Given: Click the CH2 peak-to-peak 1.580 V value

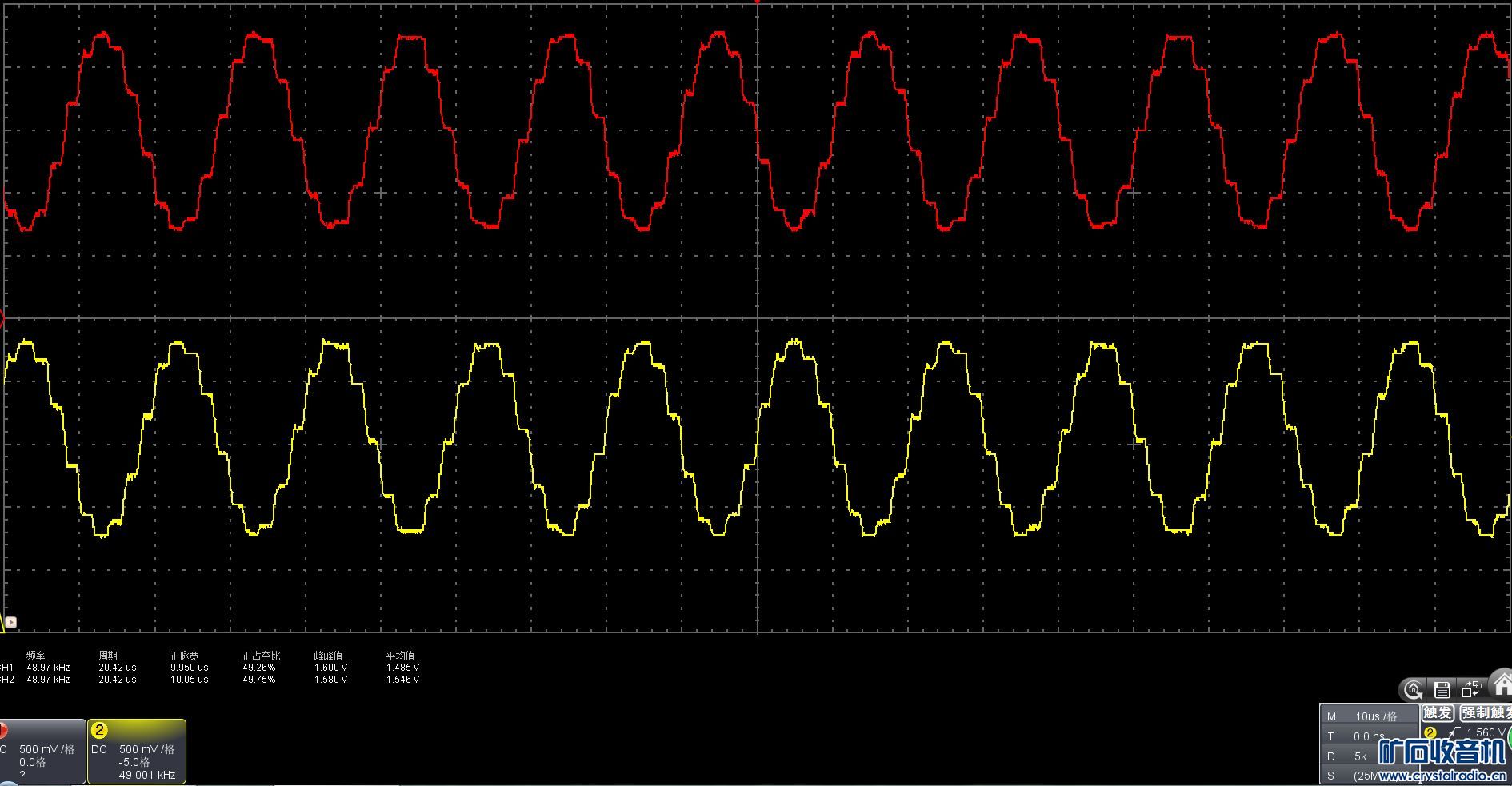Looking at the screenshot, I should pyautogui.click(x=331, y=680).
